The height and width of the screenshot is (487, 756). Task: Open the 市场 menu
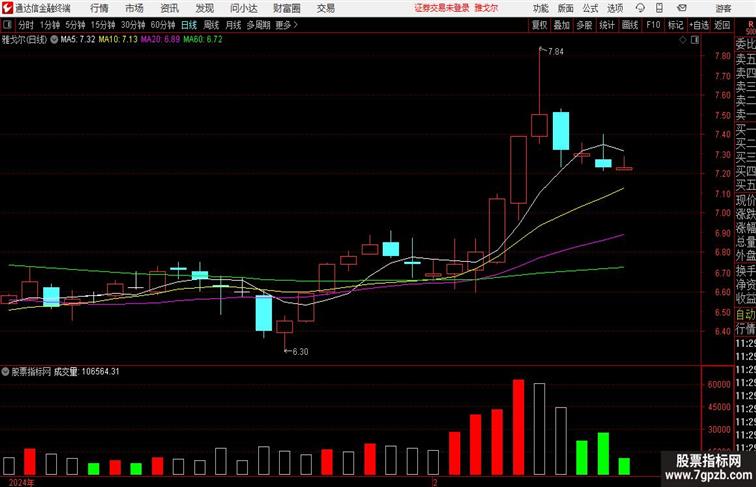coord(135,8)
